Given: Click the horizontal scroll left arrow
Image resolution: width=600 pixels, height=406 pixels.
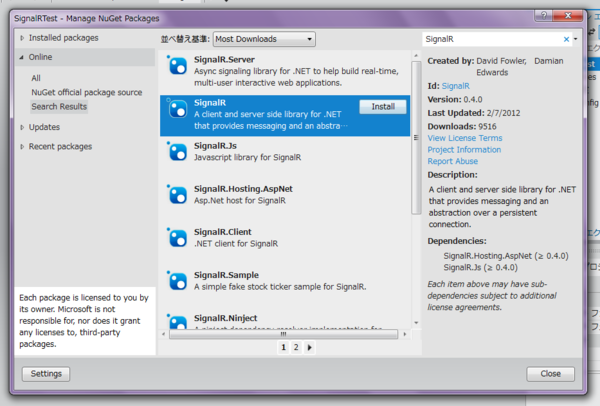Looking at the screenshot, I should [x=163, y=334].
